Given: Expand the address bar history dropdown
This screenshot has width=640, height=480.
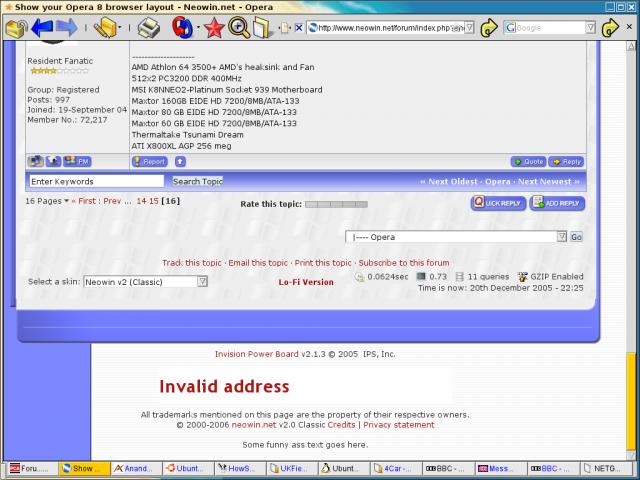Looking at the screenshot, I should point(469,28).
